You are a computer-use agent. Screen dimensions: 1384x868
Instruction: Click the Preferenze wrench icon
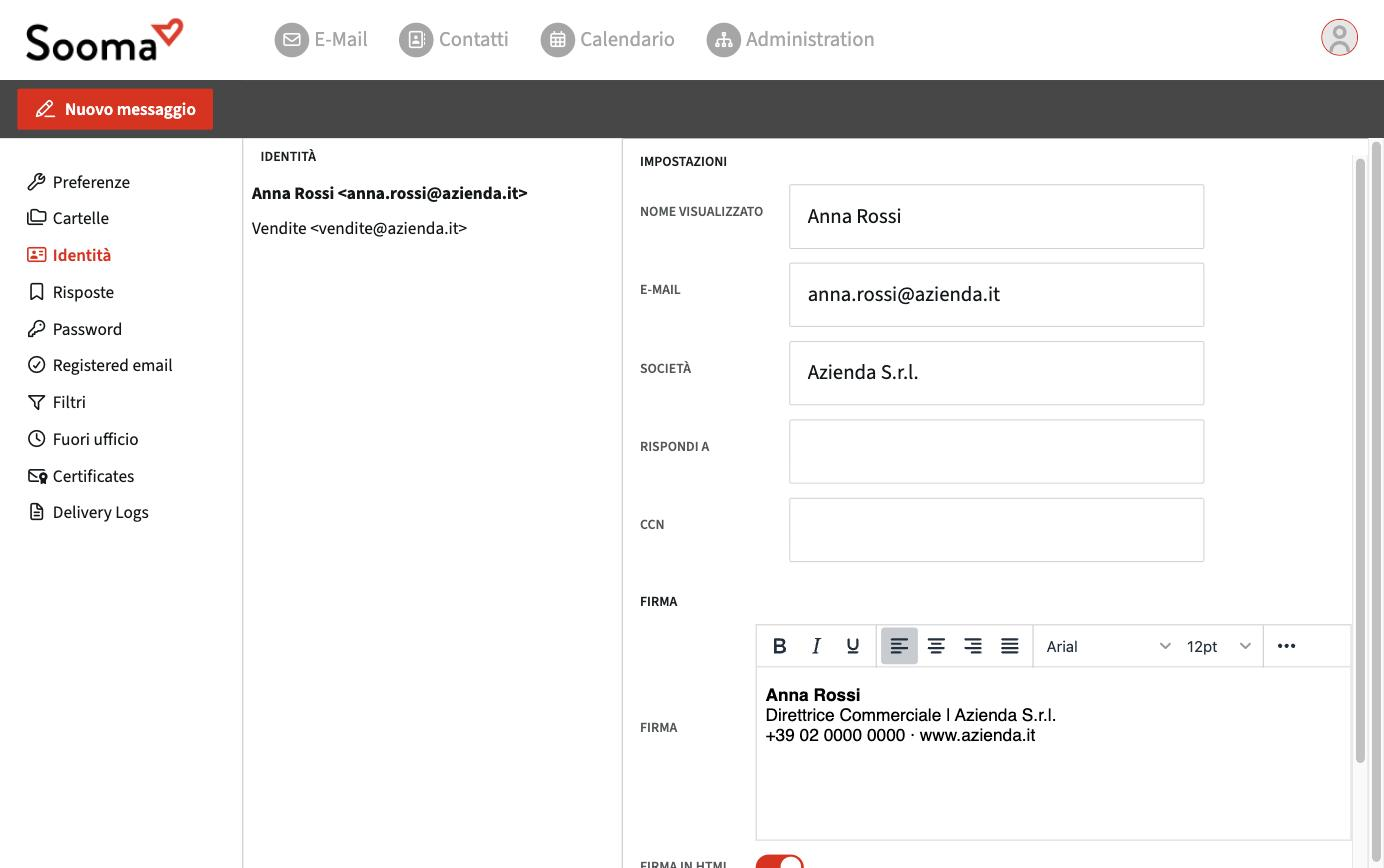click(x=37, y=182)
